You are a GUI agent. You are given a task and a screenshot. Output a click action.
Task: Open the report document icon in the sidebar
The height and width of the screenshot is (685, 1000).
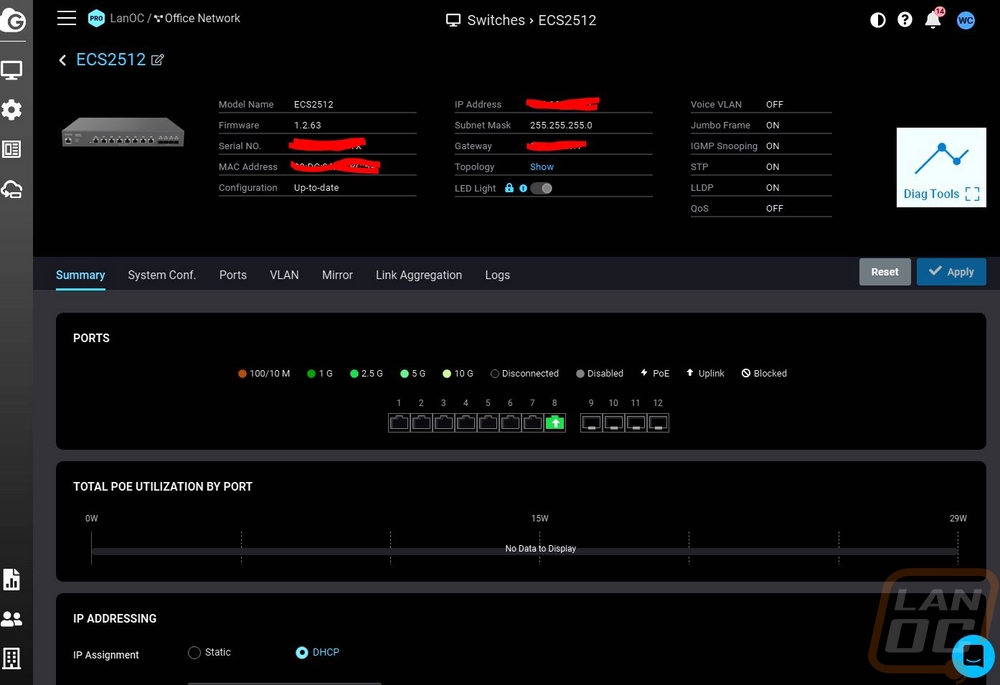point(11,579)
